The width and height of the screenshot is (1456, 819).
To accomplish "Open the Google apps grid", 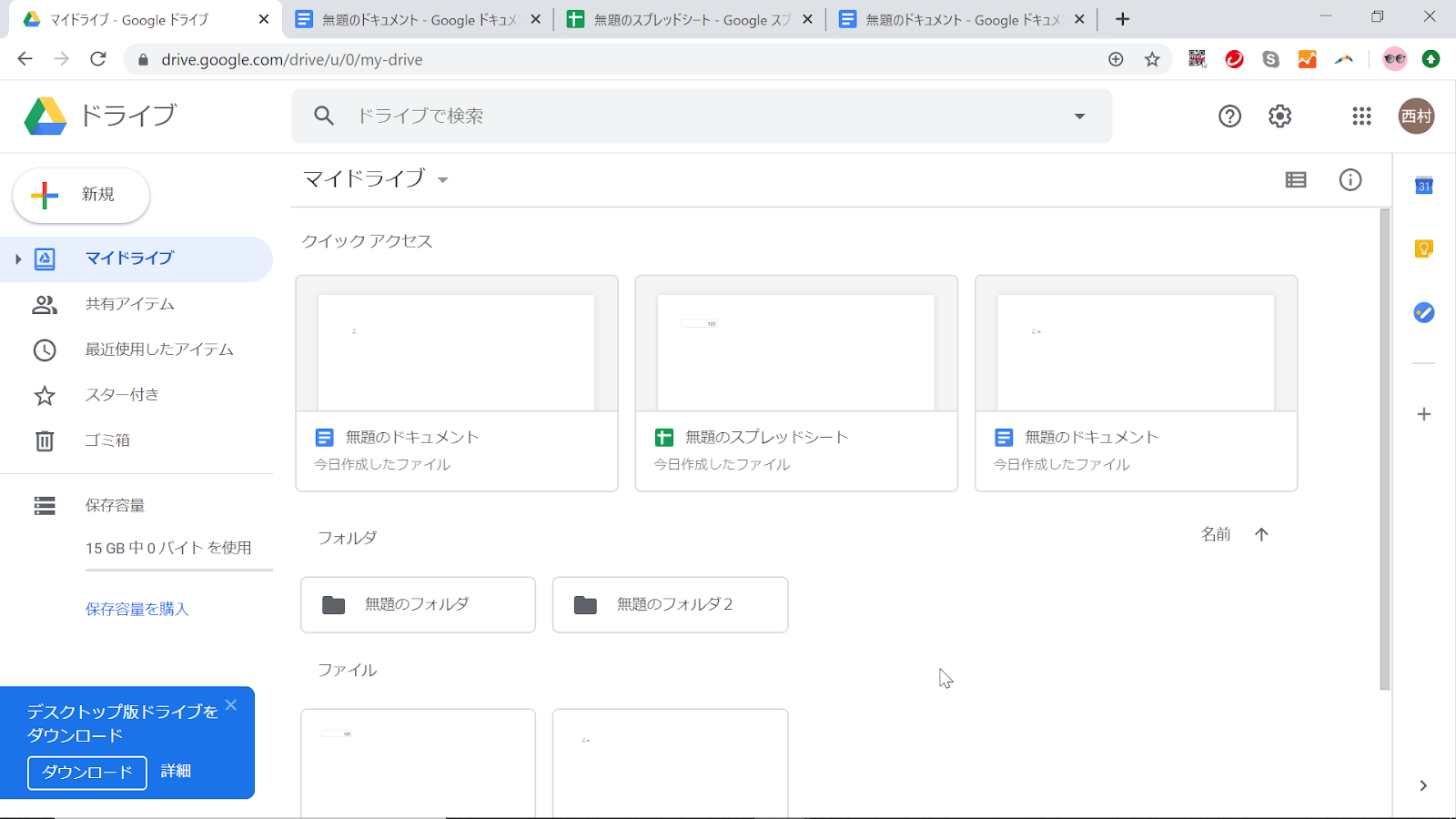I will 1361,116.
